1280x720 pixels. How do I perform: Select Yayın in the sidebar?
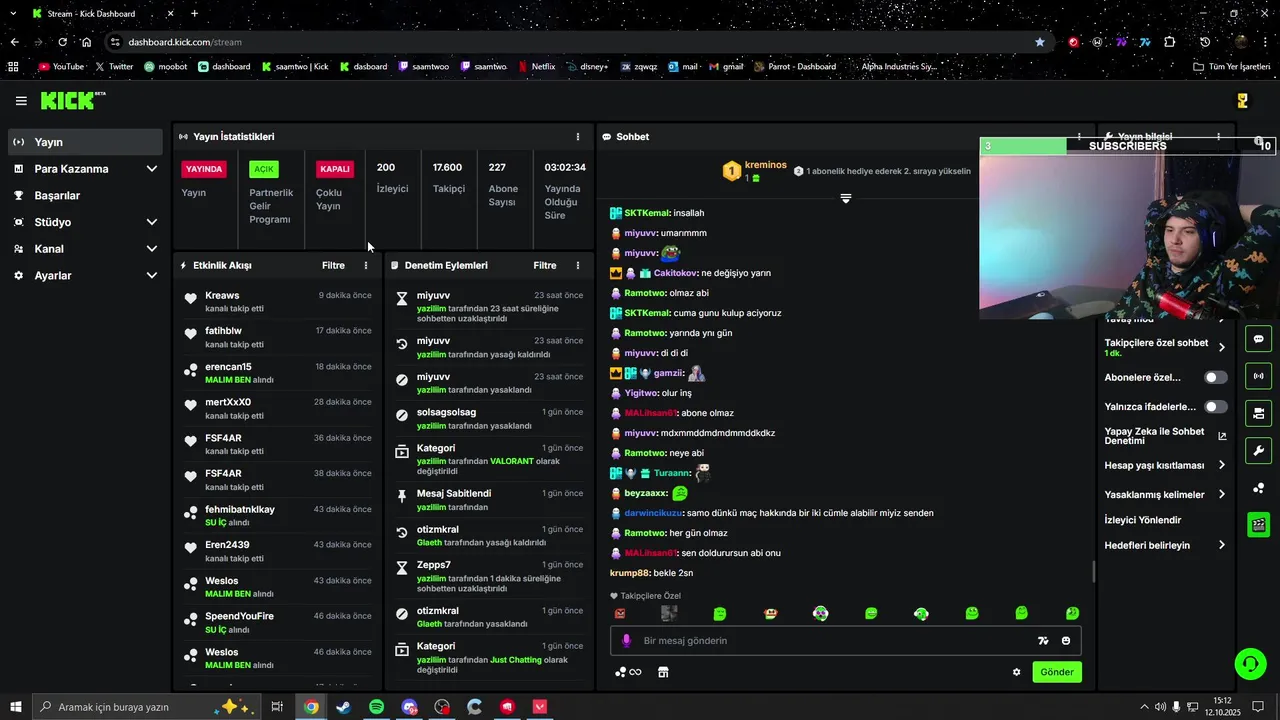click(x=85, y=142)
